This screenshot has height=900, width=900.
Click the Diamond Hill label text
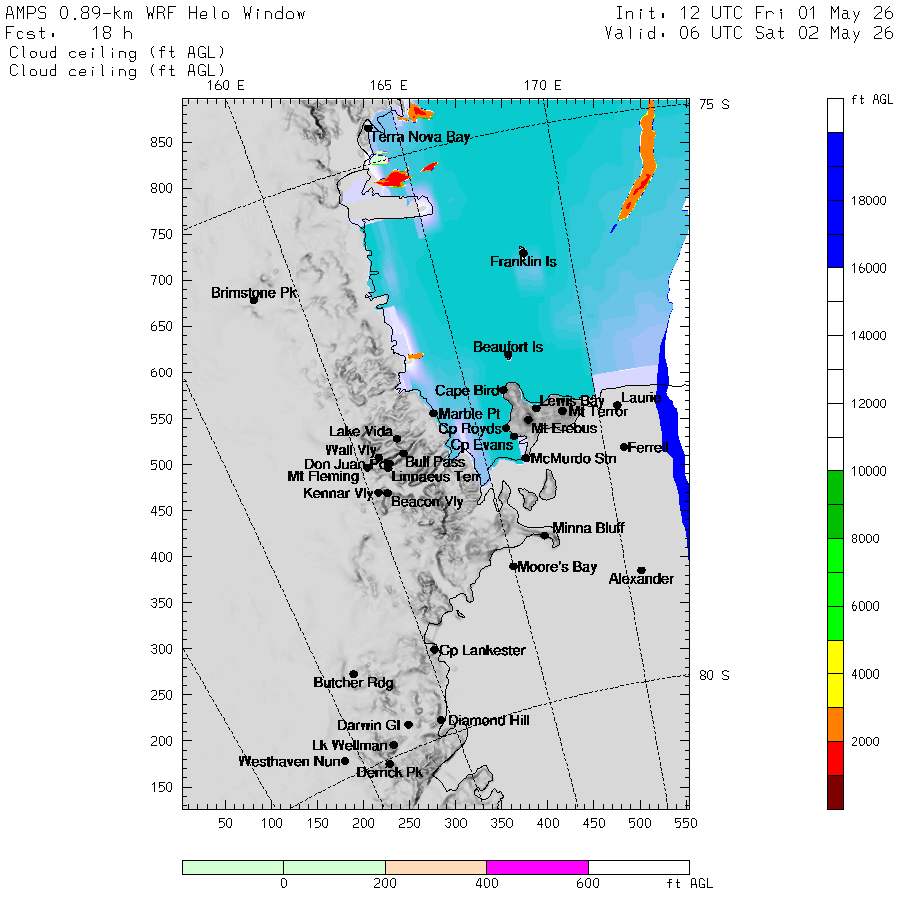pos(488,720)
